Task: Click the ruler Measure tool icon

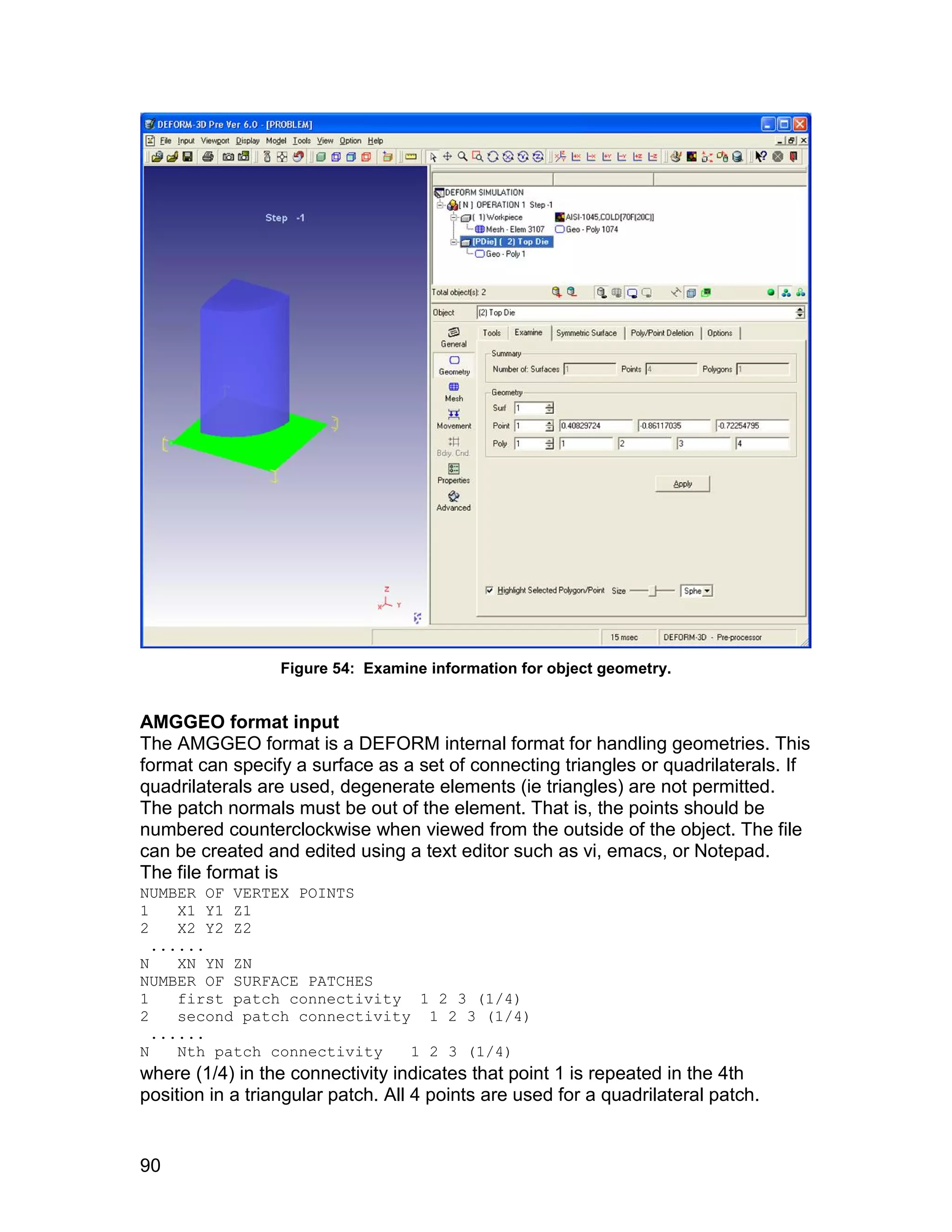Action: [x=411, y=157]
